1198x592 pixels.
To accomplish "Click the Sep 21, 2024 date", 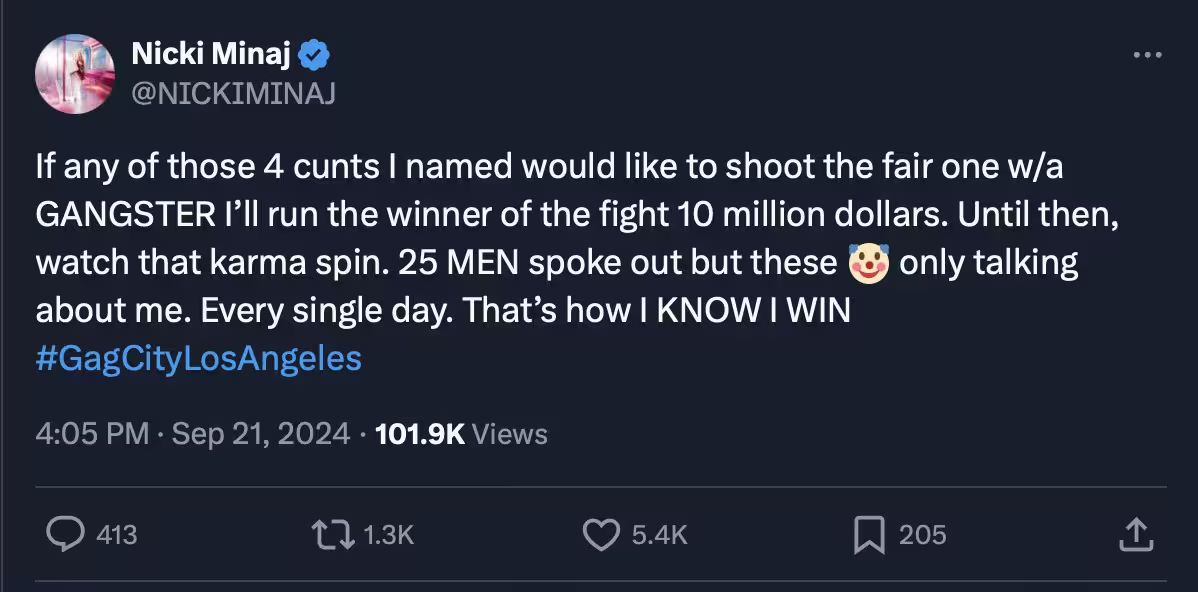I will click(261, 434).
